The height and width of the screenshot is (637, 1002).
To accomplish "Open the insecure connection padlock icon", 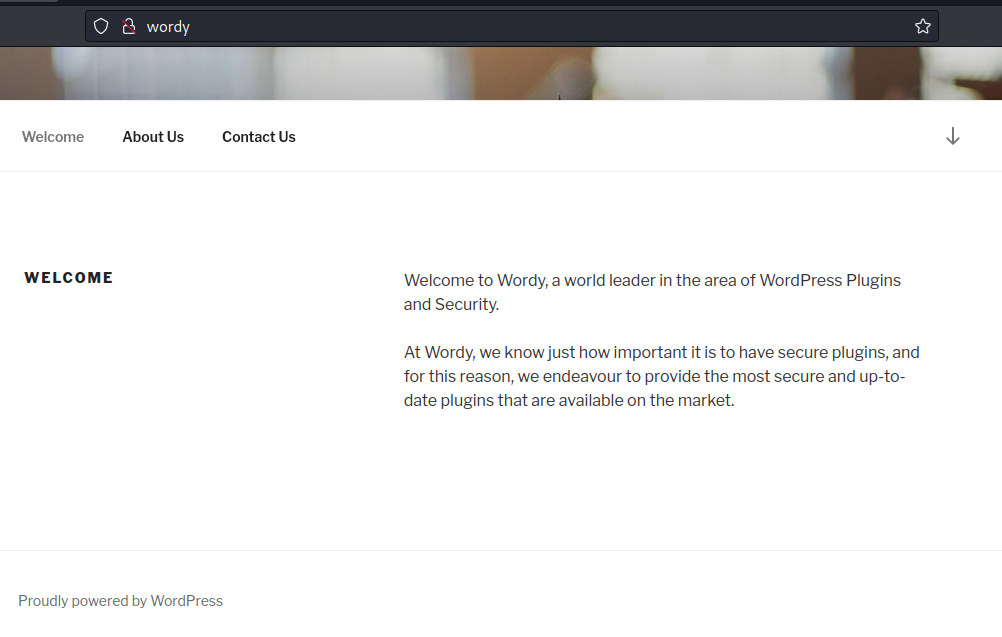I will tap(128, 27).
